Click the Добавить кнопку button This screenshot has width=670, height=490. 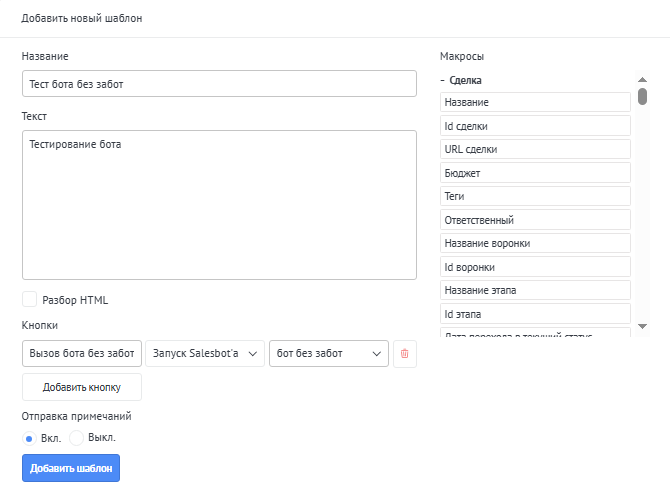click(82, 387)
